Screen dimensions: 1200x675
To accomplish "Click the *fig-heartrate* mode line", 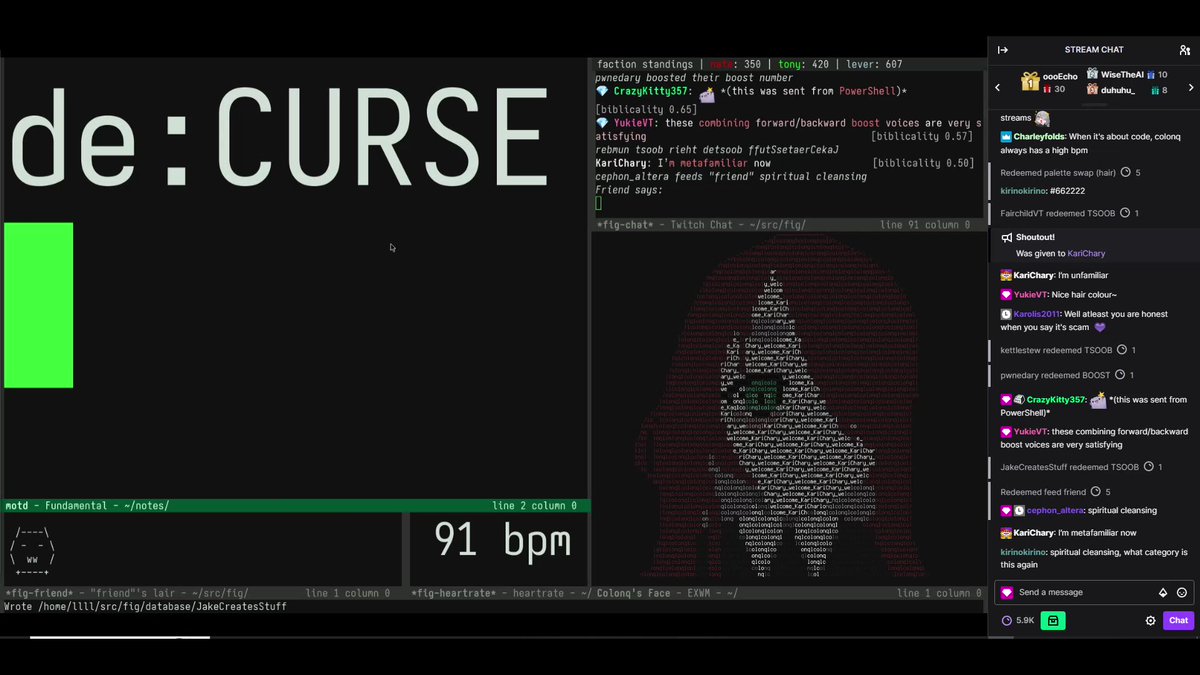I will click(500, 593).
